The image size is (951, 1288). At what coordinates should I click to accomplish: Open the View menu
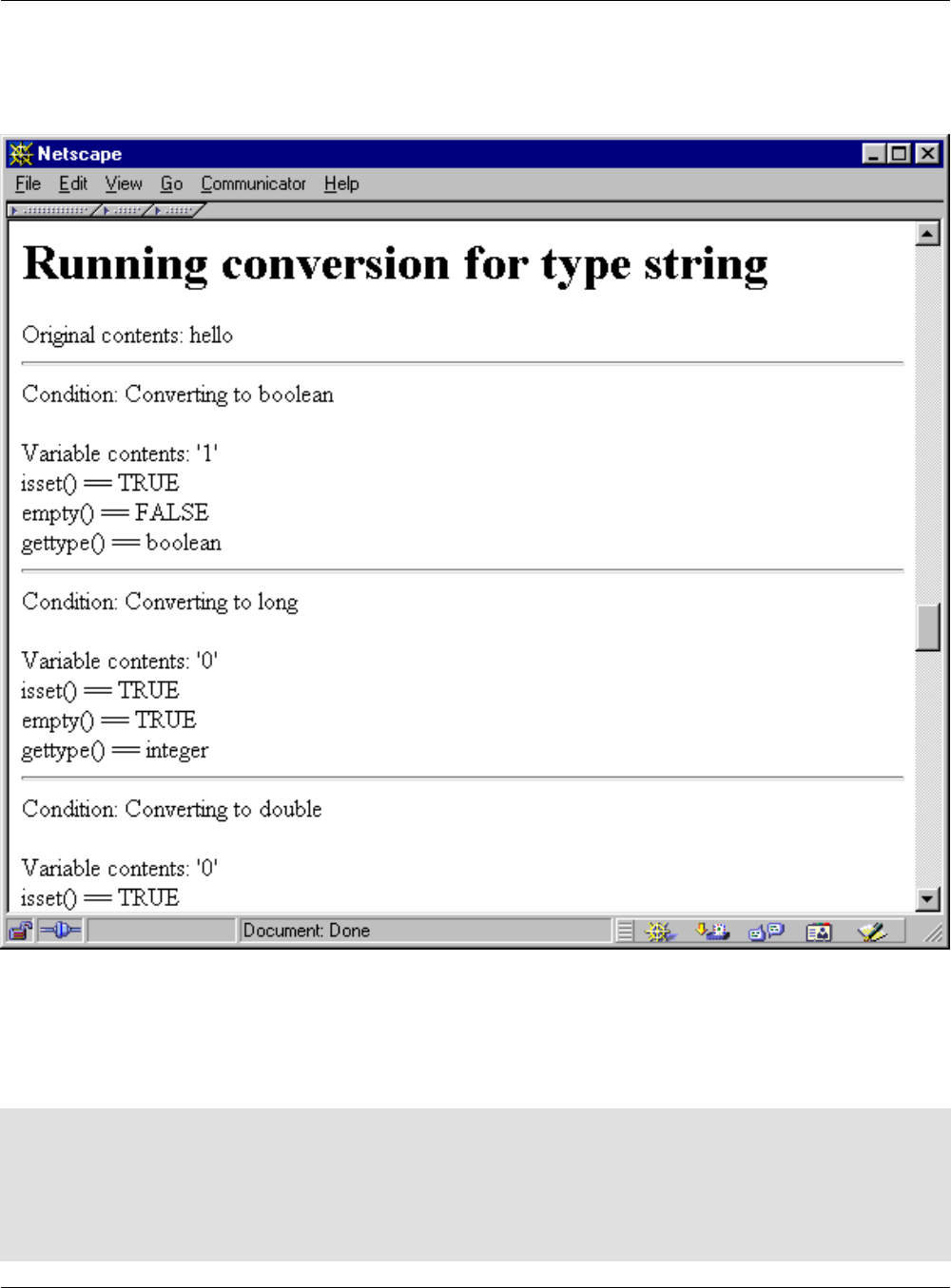click(x=124, y=183)
